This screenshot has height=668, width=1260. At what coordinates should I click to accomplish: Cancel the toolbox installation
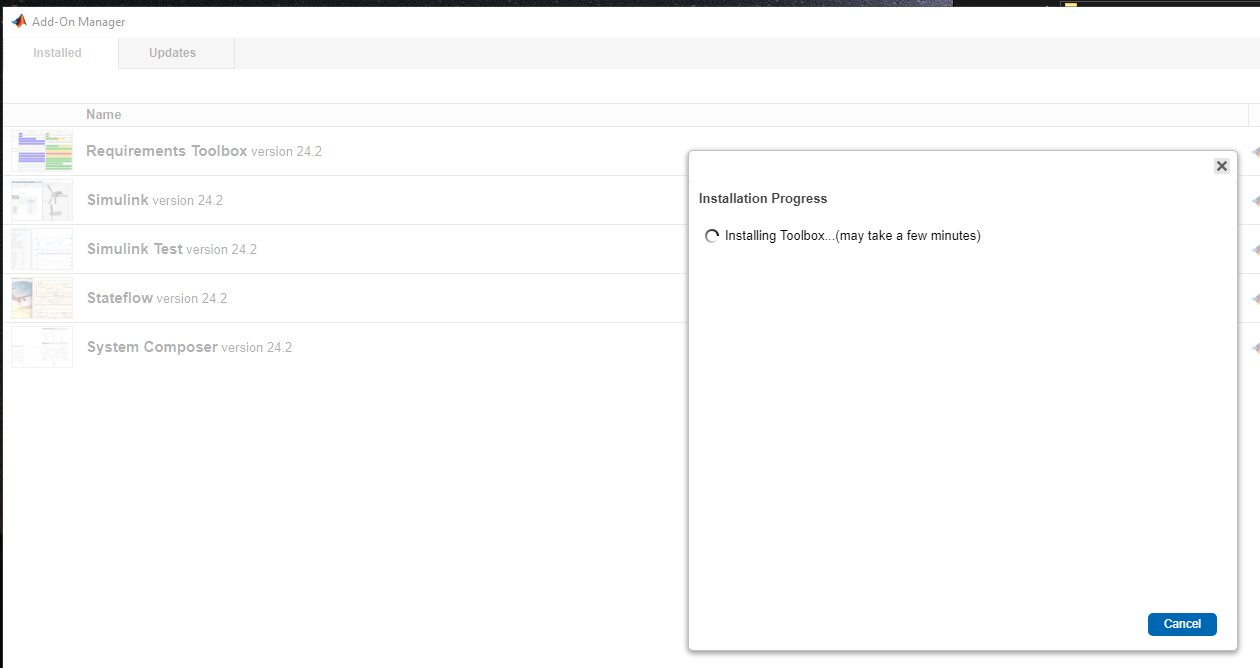click(x=1181, y=624)
